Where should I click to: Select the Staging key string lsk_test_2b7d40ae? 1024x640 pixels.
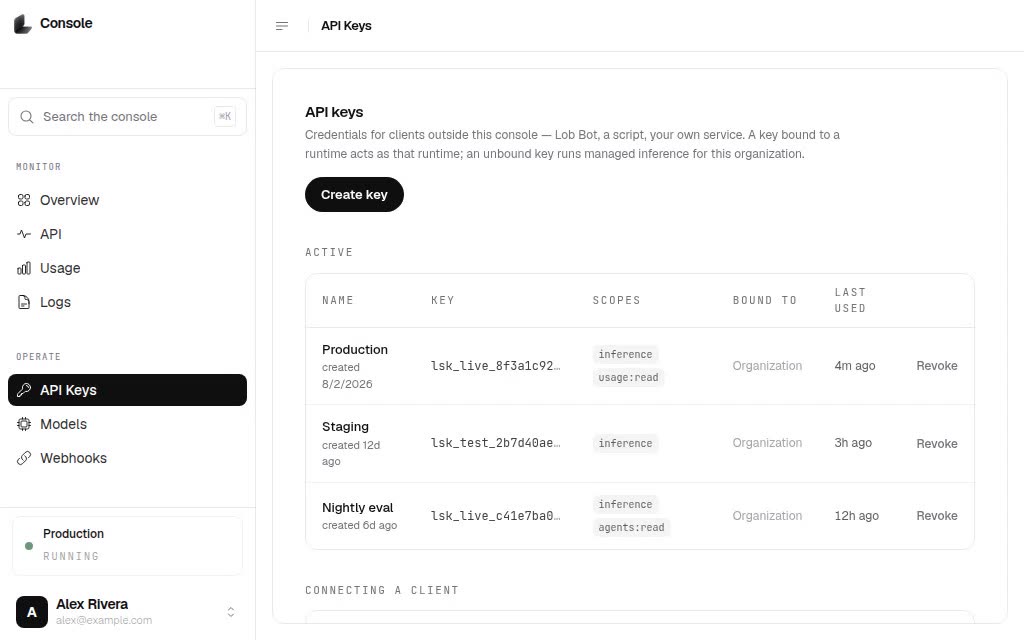496,443
